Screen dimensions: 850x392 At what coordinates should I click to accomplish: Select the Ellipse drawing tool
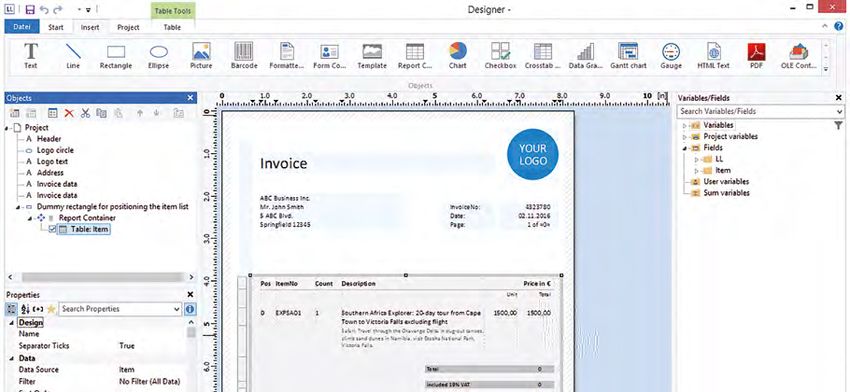point(158,56)
